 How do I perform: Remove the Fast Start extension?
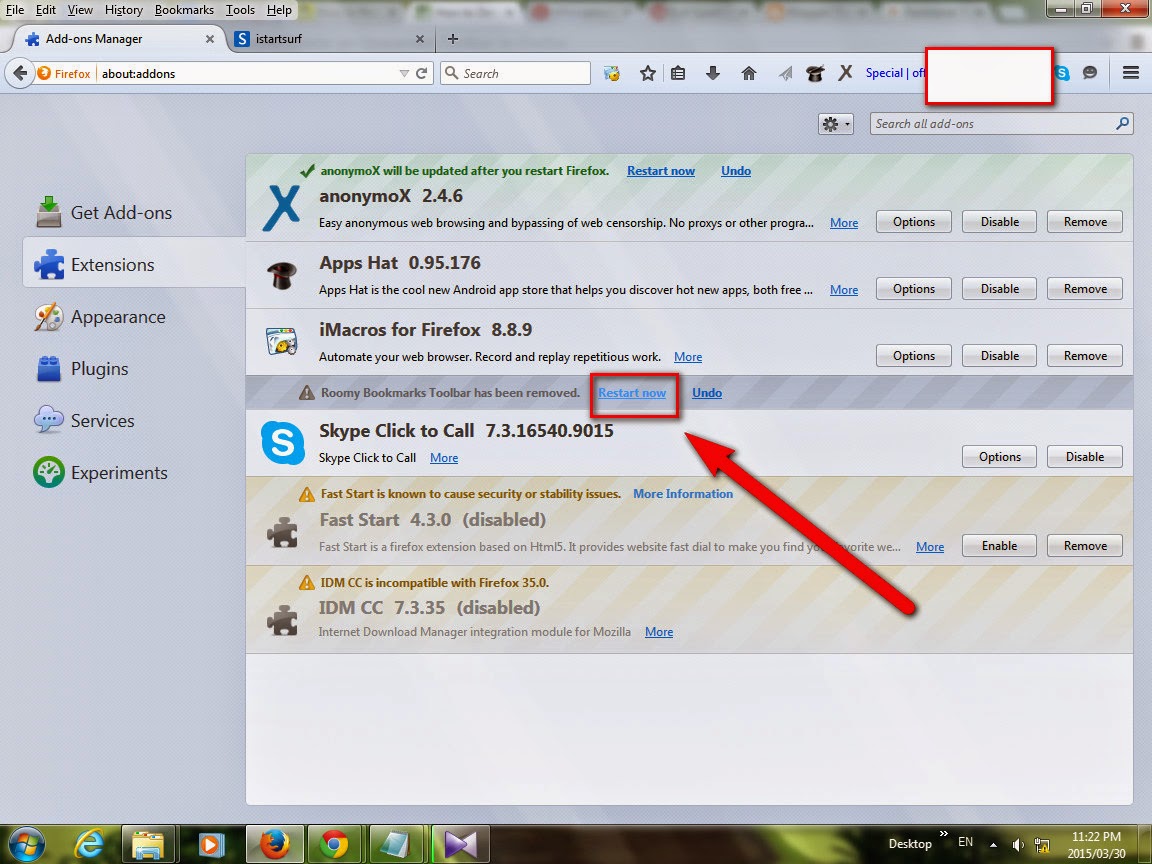point(1085,546)
